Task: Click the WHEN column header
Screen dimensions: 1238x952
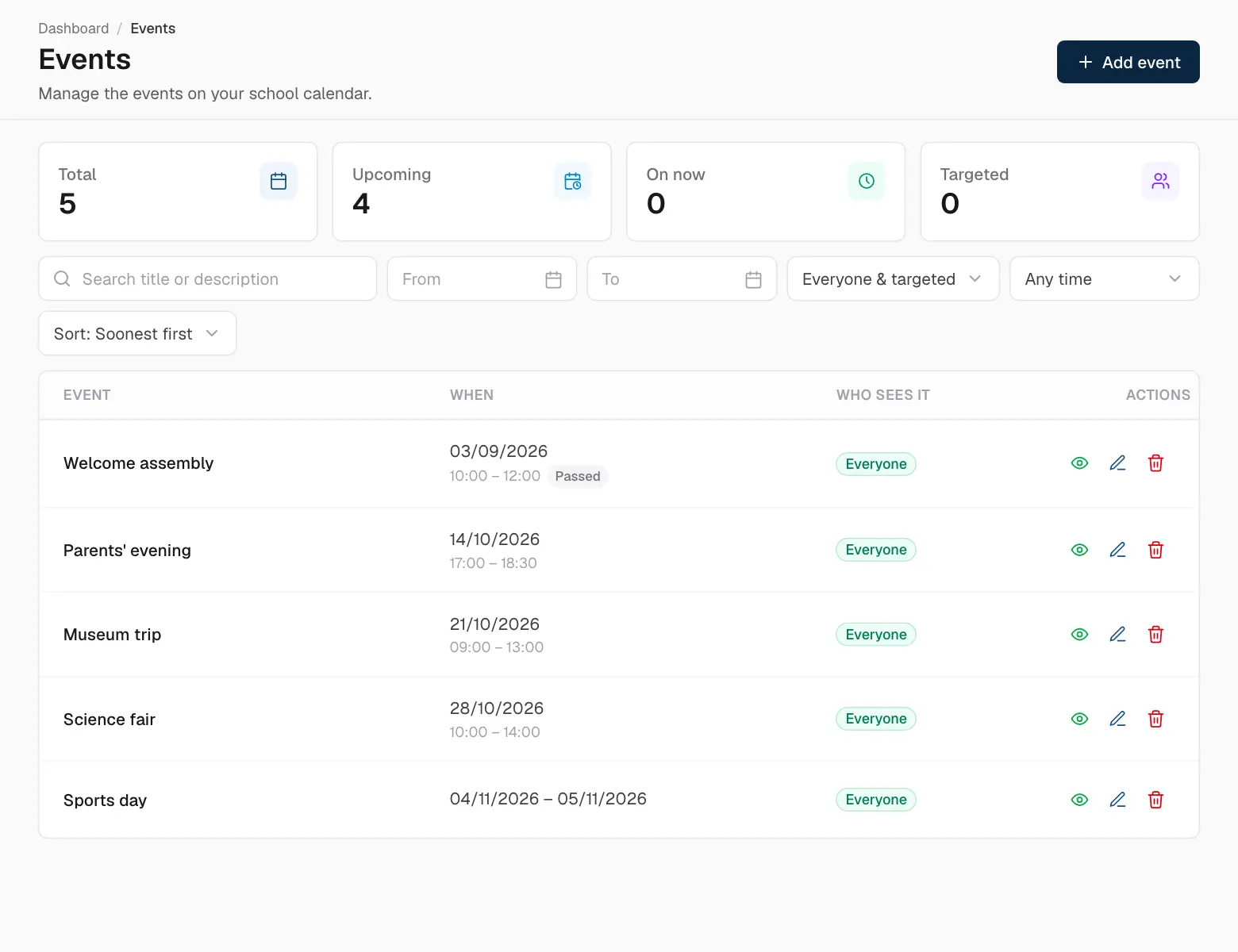Action: (x=471, y=395)
